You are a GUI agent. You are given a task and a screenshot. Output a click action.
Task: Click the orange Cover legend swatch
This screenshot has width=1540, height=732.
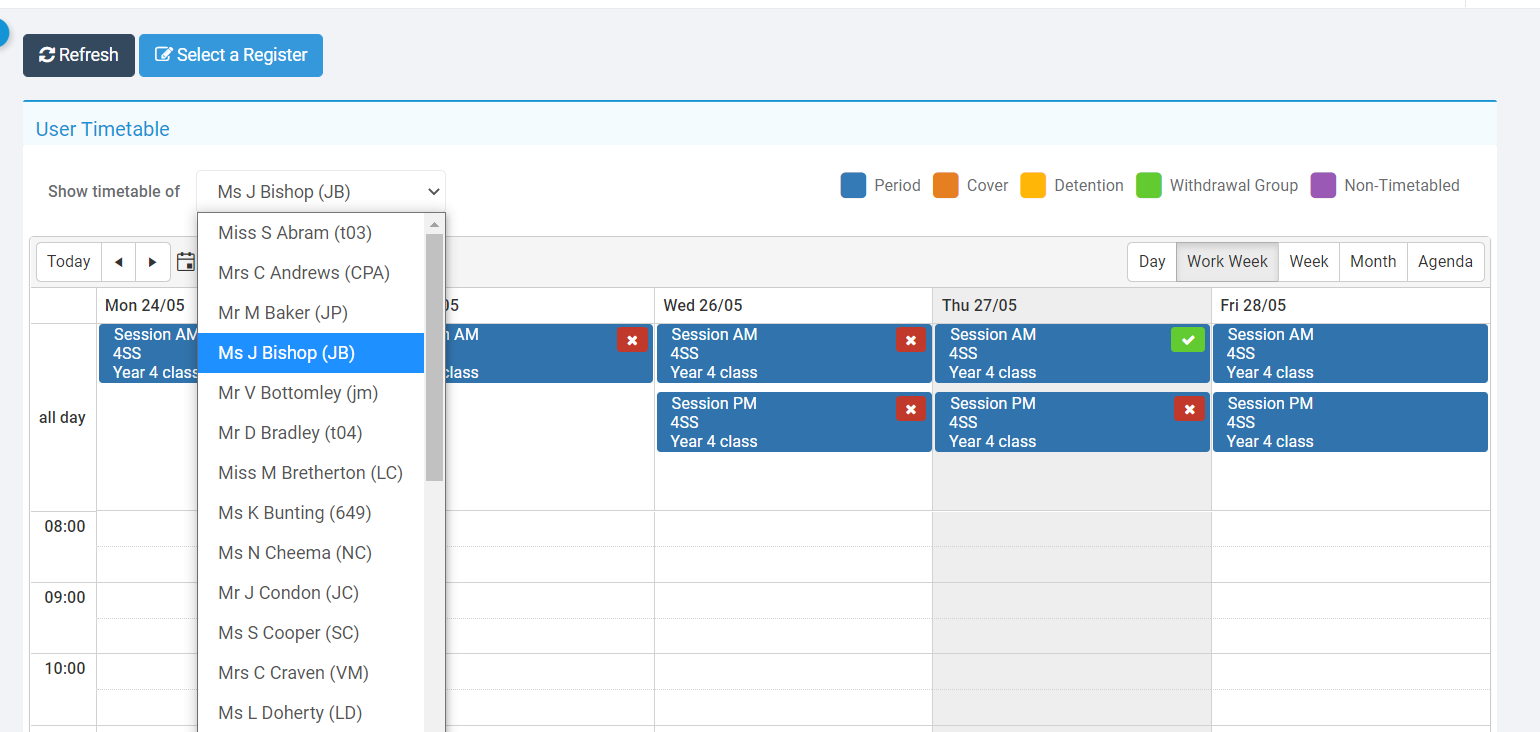coord(945,186)
